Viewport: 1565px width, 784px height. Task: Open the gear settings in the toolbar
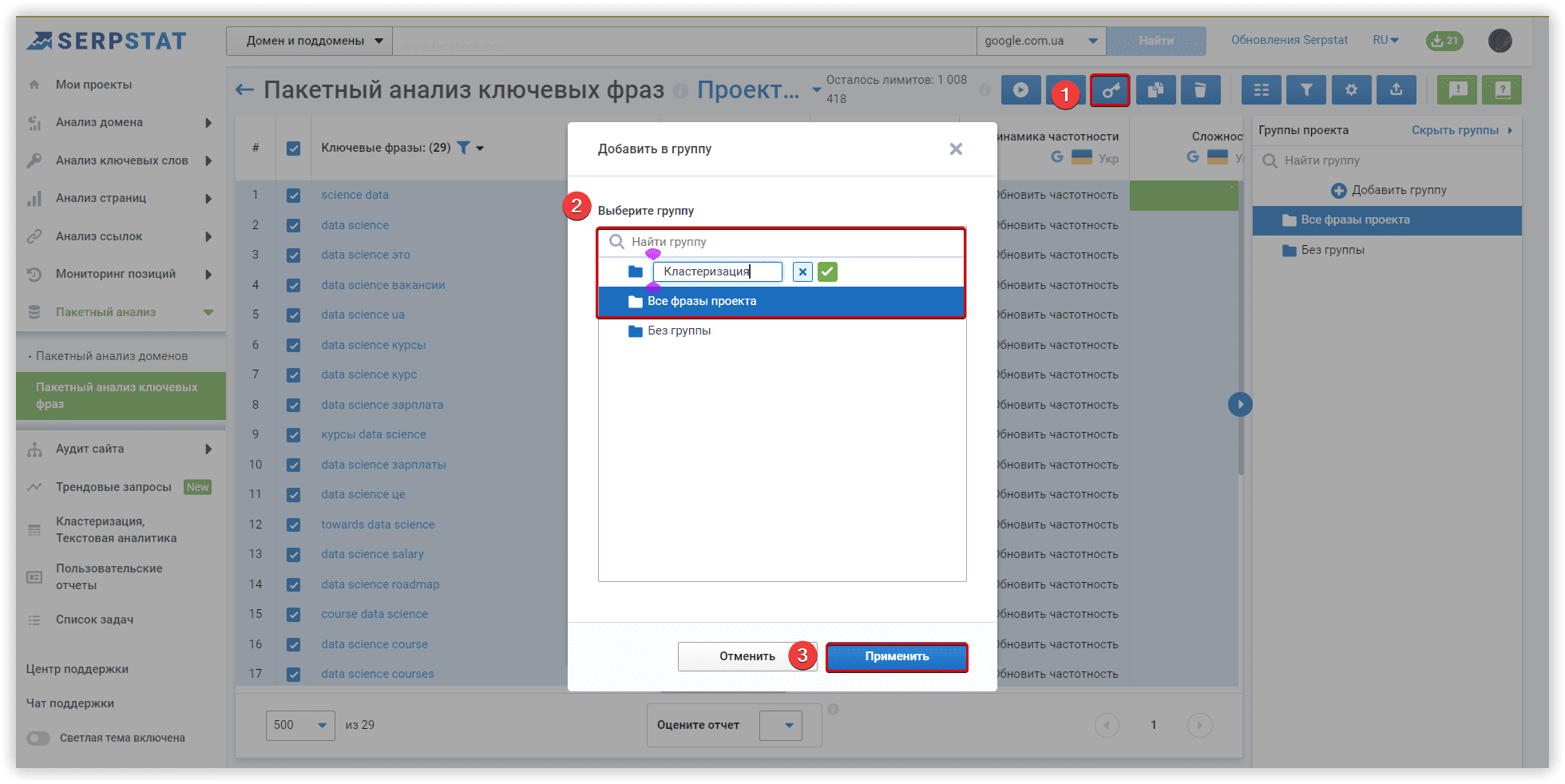[x=1351, y=90]
